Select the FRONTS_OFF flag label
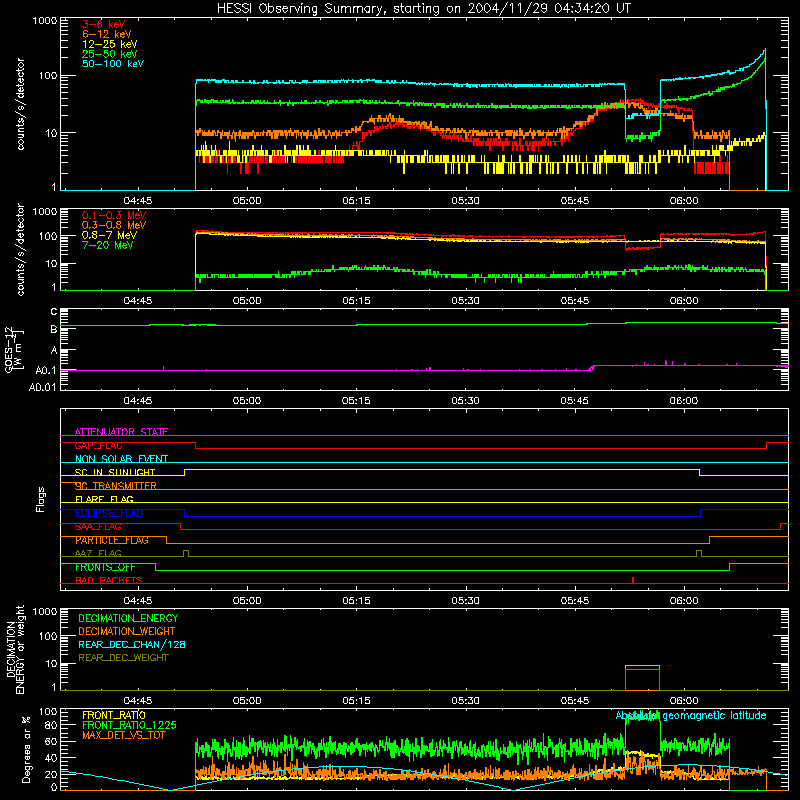Viewport: 800px width, 800px height. (105, 567)
